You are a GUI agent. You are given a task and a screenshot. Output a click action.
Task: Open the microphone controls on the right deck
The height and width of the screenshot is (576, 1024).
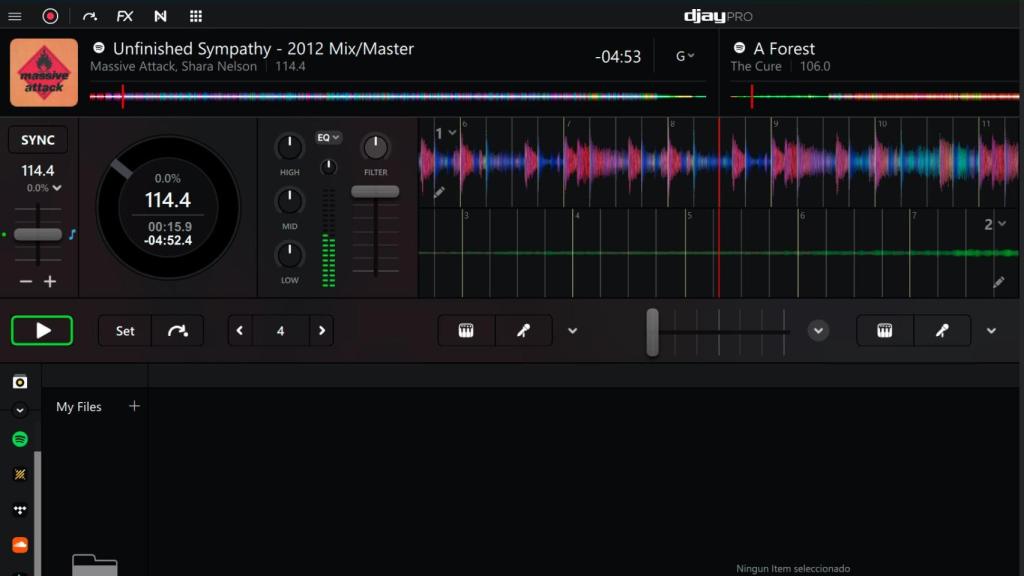click(940, 330)
